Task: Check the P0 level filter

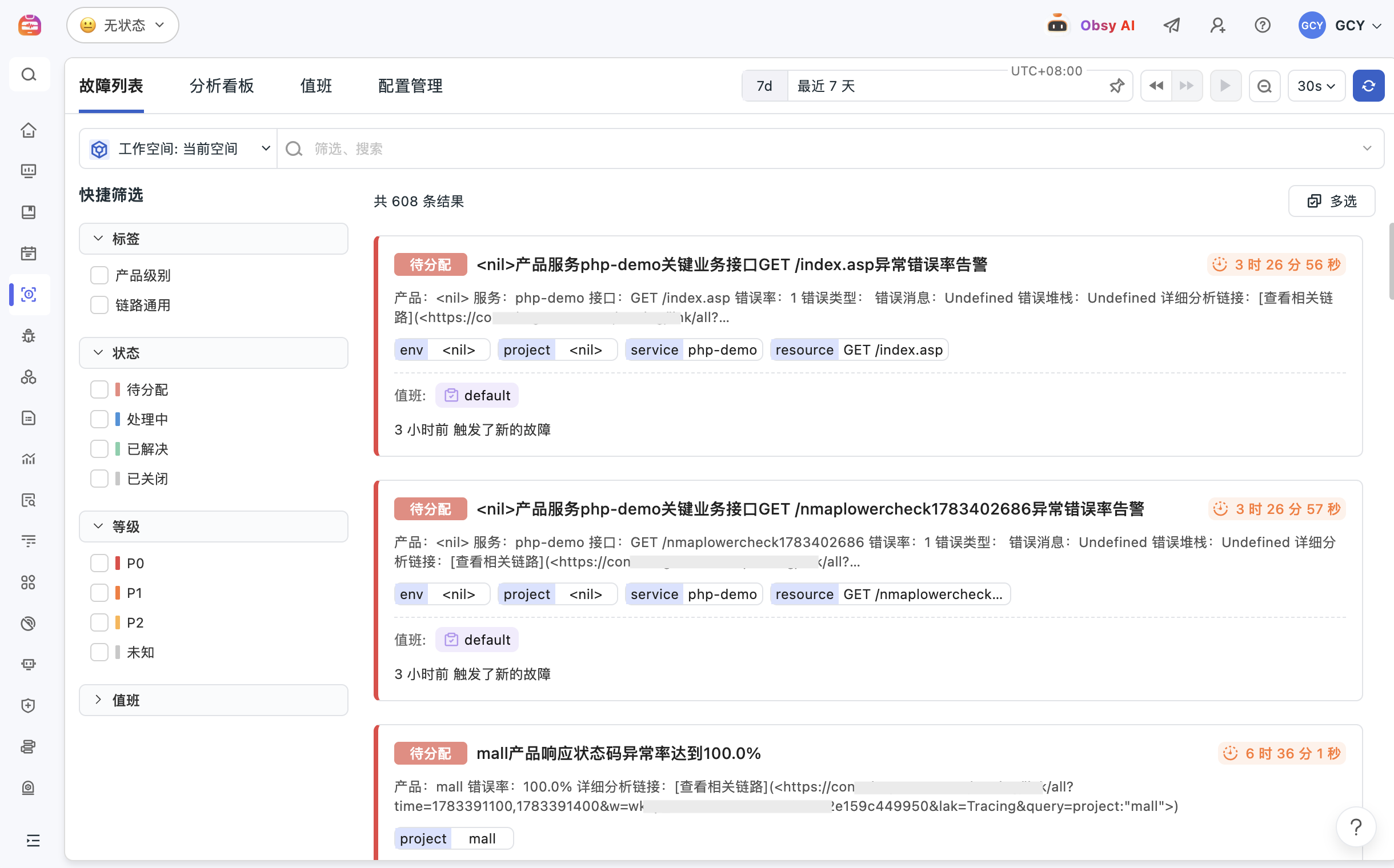Action: tap(99, 563)
